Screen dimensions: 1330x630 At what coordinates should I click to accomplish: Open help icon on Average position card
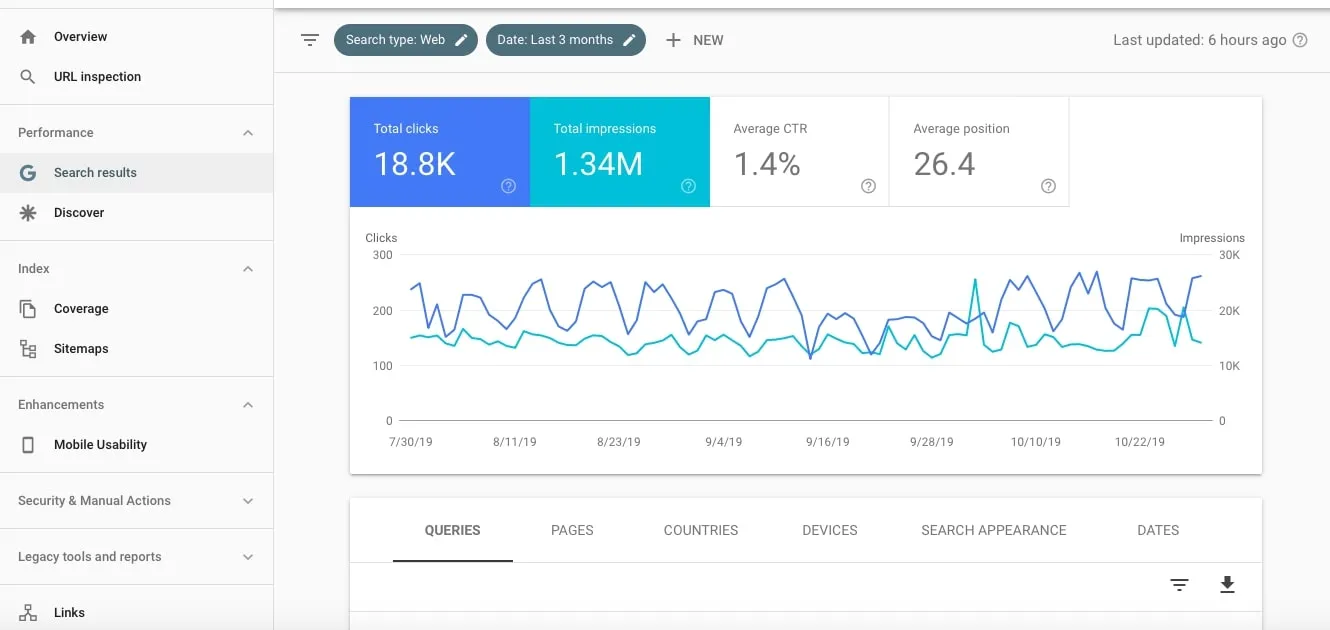[1048, 186]
